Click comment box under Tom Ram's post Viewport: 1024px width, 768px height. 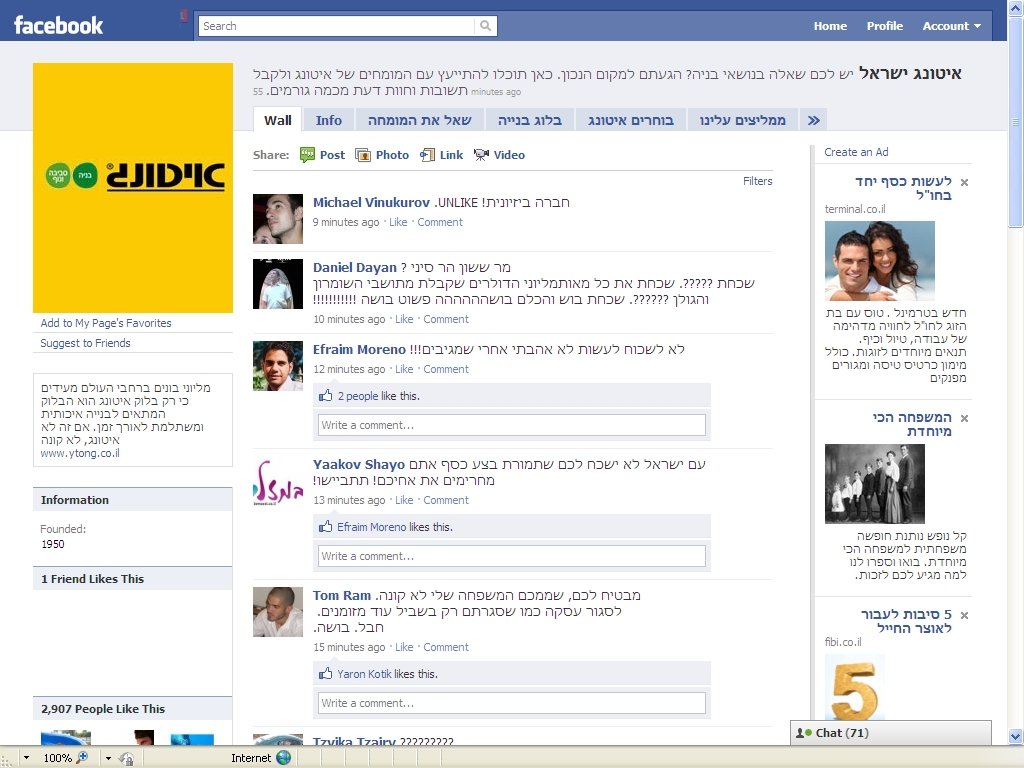(512, 703)
